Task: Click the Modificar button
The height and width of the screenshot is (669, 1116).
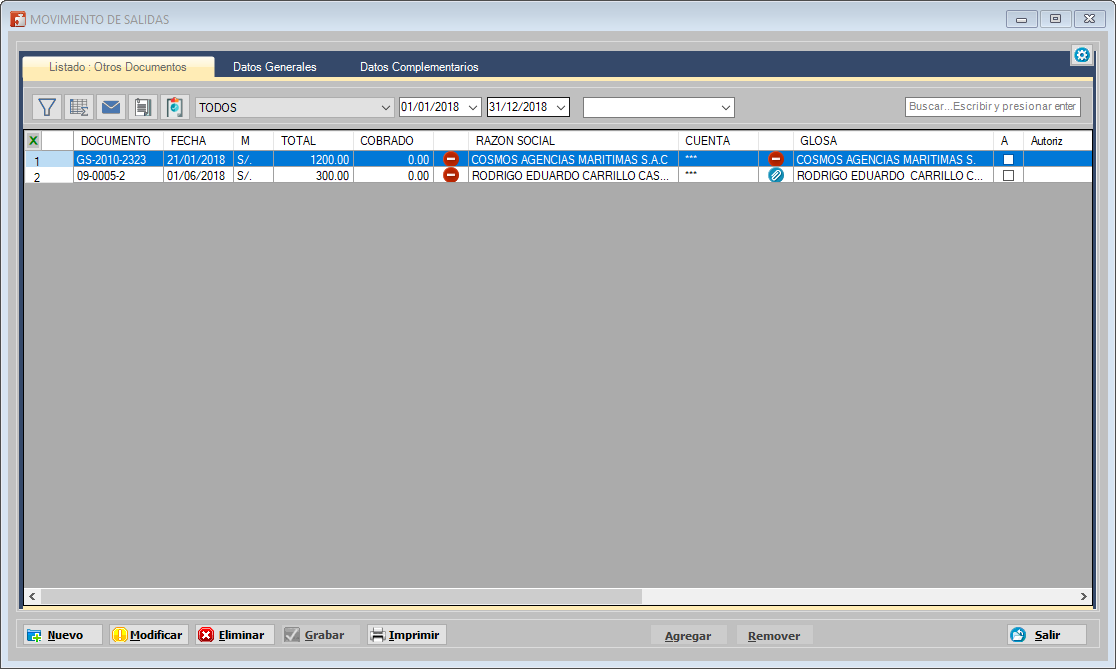Action: tap(149, 635)
